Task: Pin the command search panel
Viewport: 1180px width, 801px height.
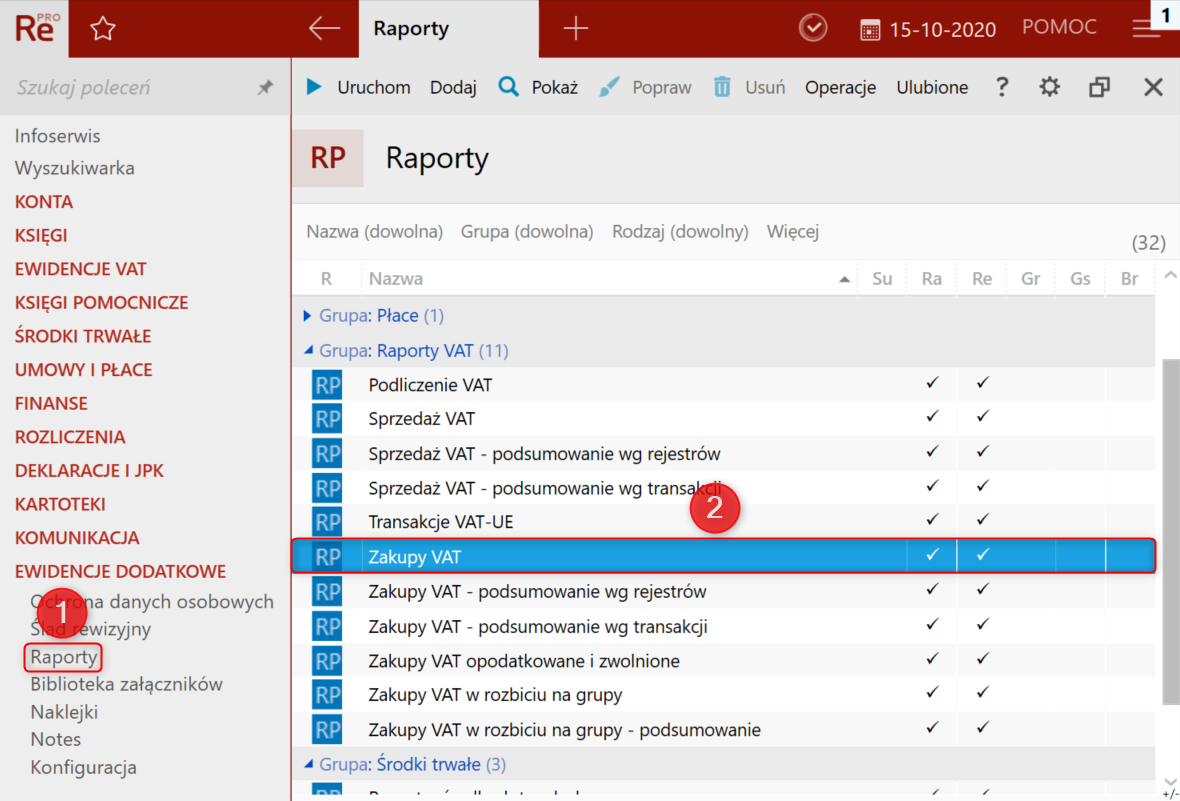Action: pyautogui.click(x=265, y=88)
